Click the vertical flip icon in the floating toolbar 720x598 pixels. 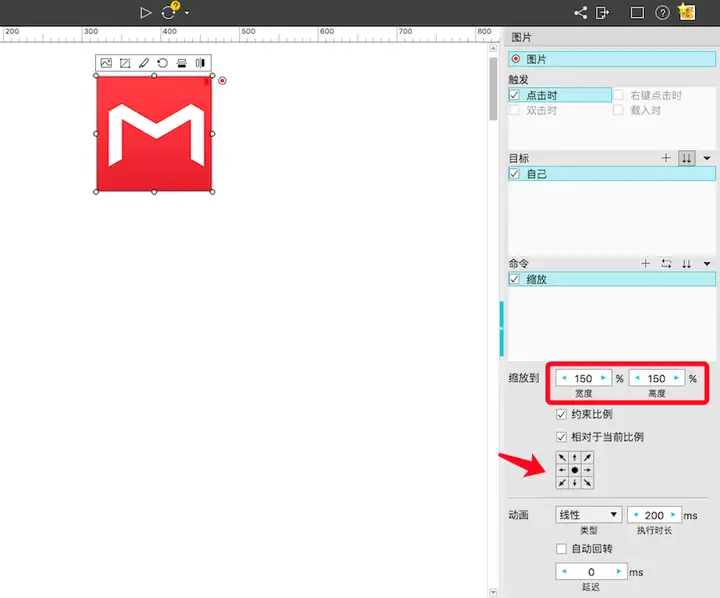pos(182,63)
